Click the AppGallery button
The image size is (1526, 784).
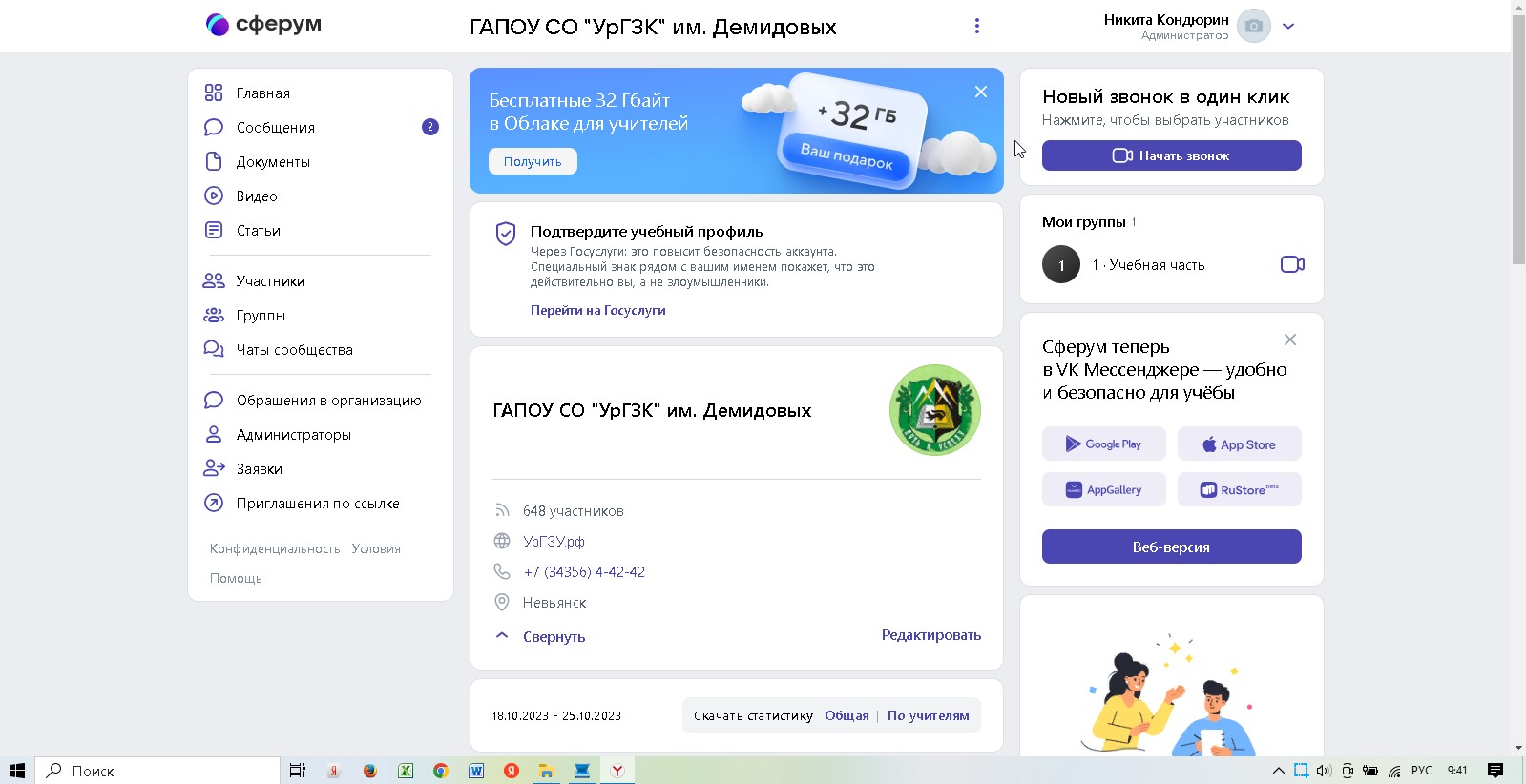tap(1104, 489)
